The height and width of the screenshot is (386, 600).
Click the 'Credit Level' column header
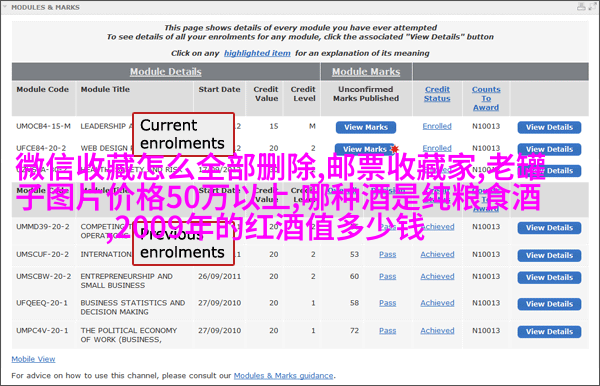303,94
